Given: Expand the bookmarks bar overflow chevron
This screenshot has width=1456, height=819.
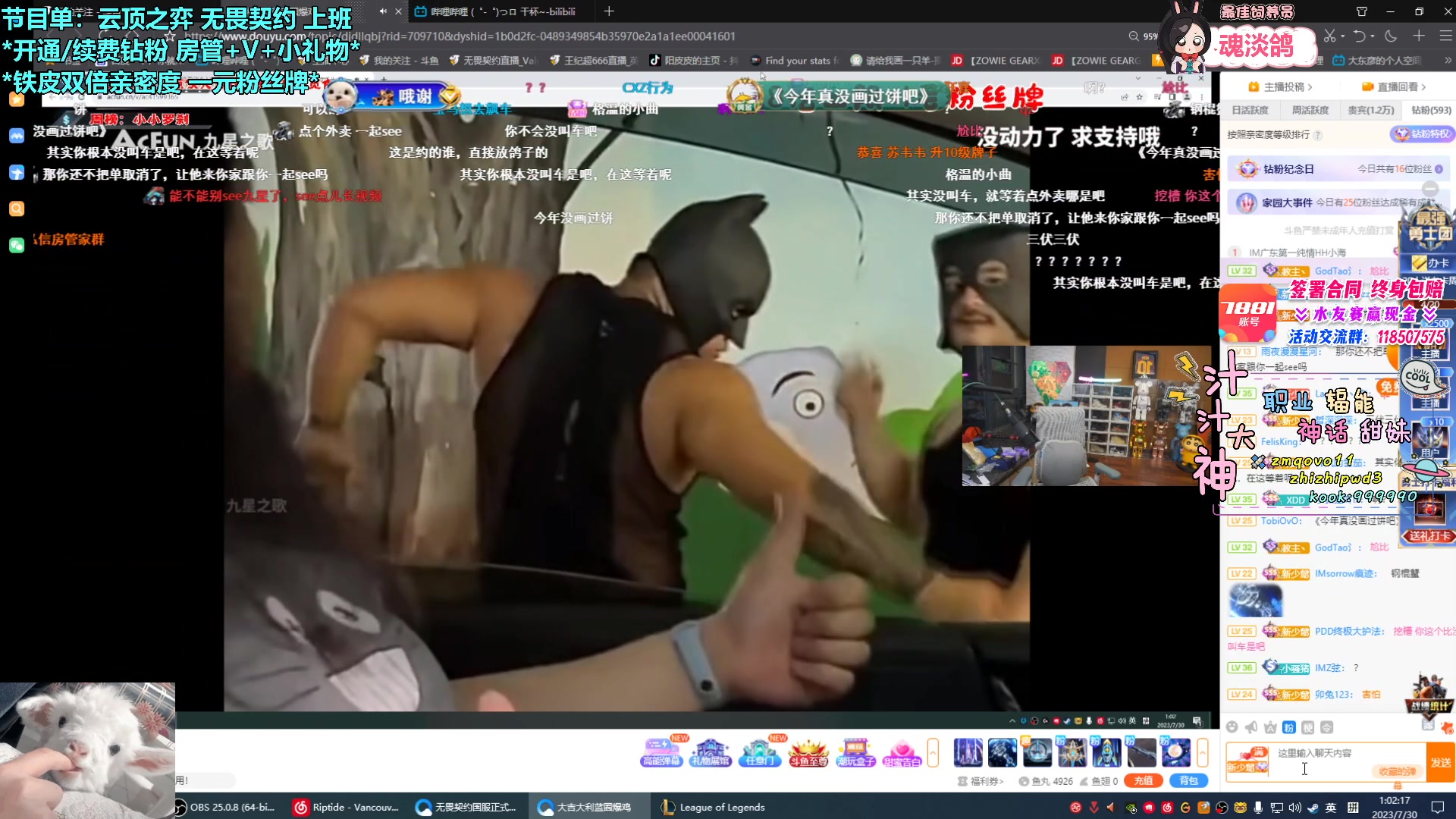Looking at the screenshot, I should coord(1448,60).
